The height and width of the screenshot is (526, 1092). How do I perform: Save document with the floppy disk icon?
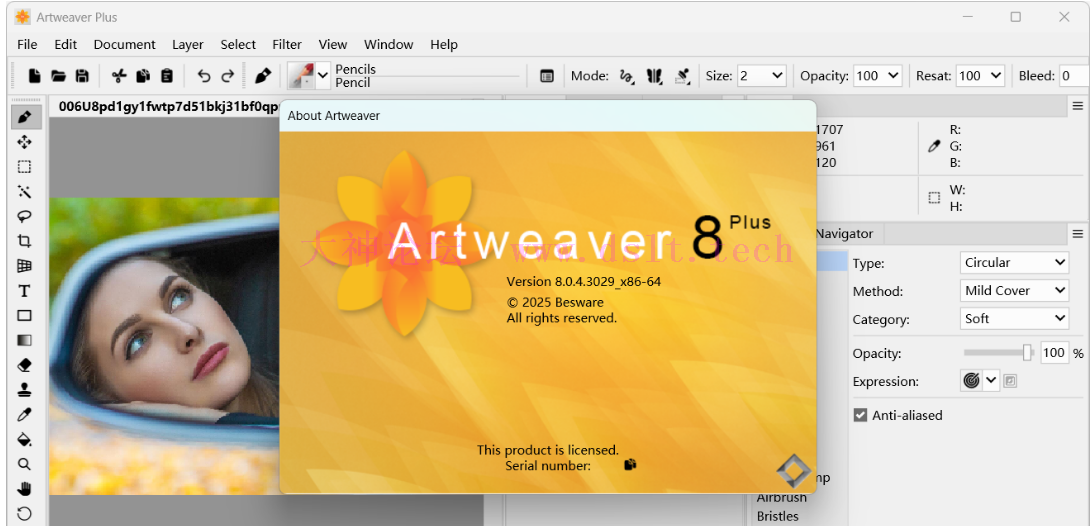tap(82, 76)
